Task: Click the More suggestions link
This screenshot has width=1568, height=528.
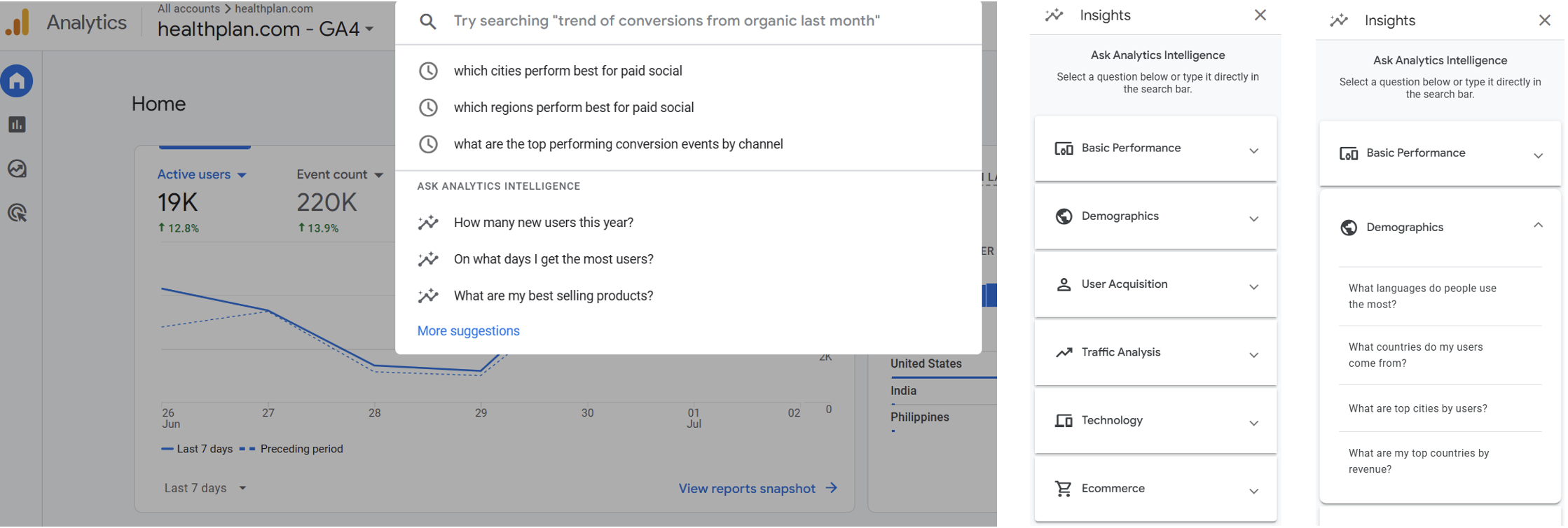Action: [468, 331]
